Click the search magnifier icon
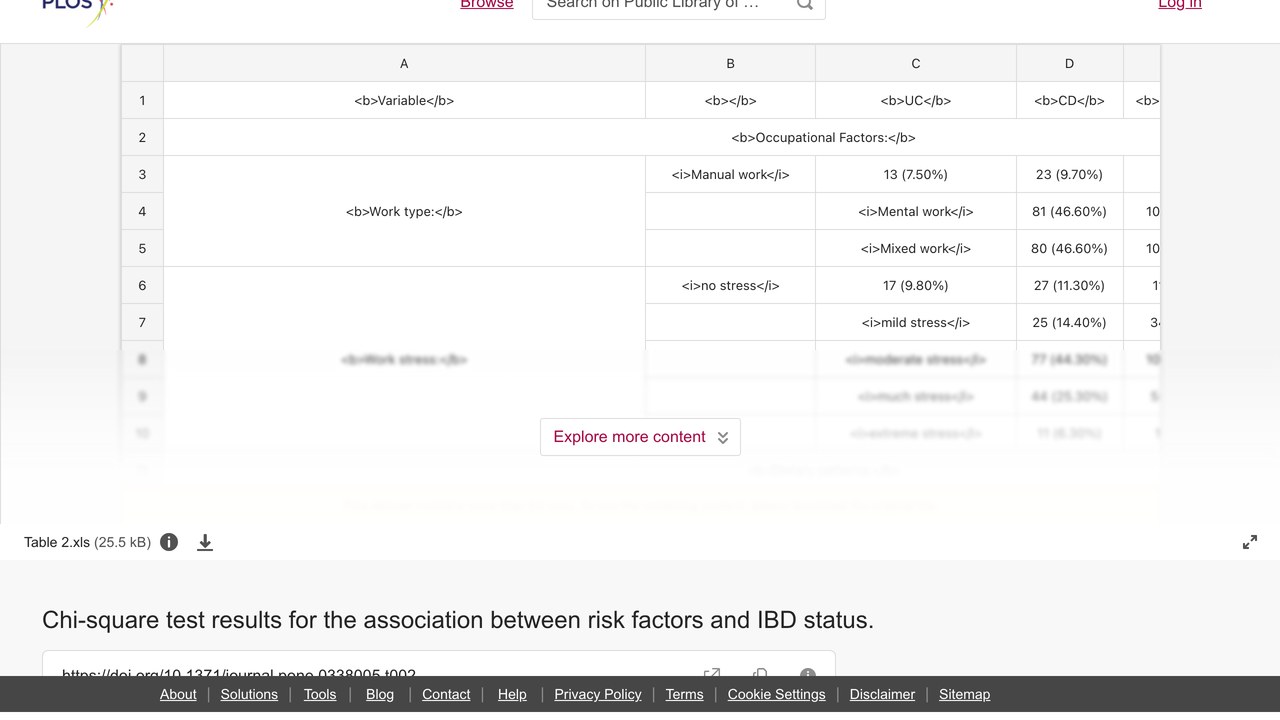The image size is (1280, 720). (x=804, y=4)
